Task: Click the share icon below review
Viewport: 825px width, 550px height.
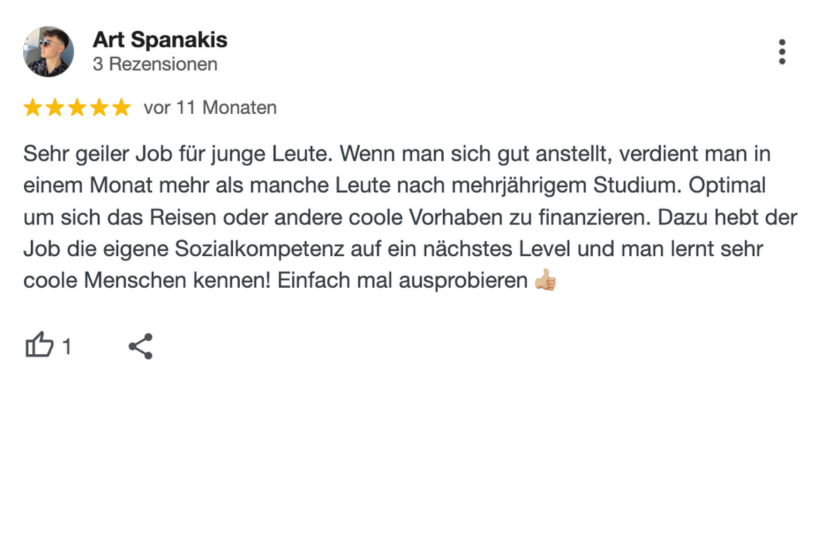Action: coord(141,346)
